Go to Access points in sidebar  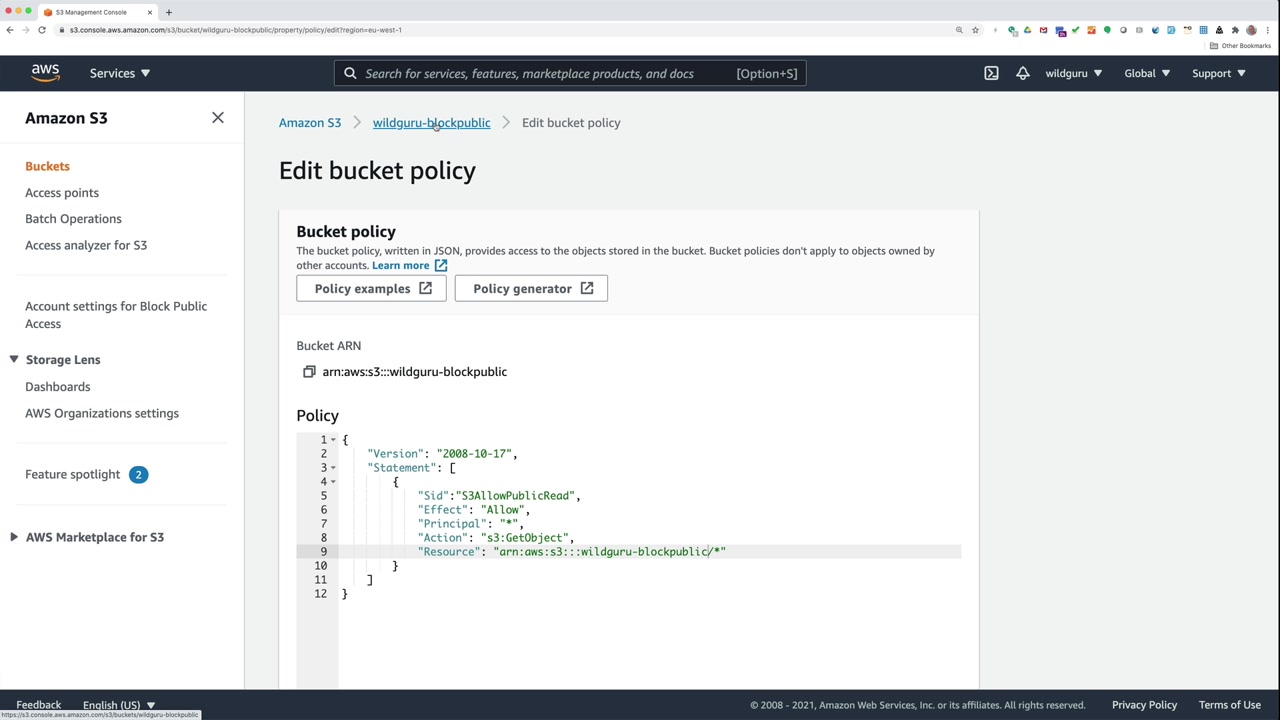click(62, 193)
